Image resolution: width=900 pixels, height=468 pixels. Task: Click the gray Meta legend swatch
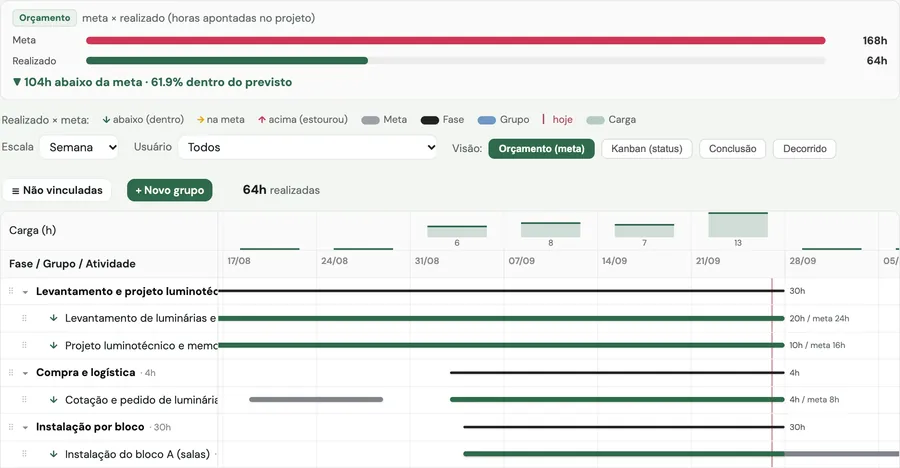(370, 120)
